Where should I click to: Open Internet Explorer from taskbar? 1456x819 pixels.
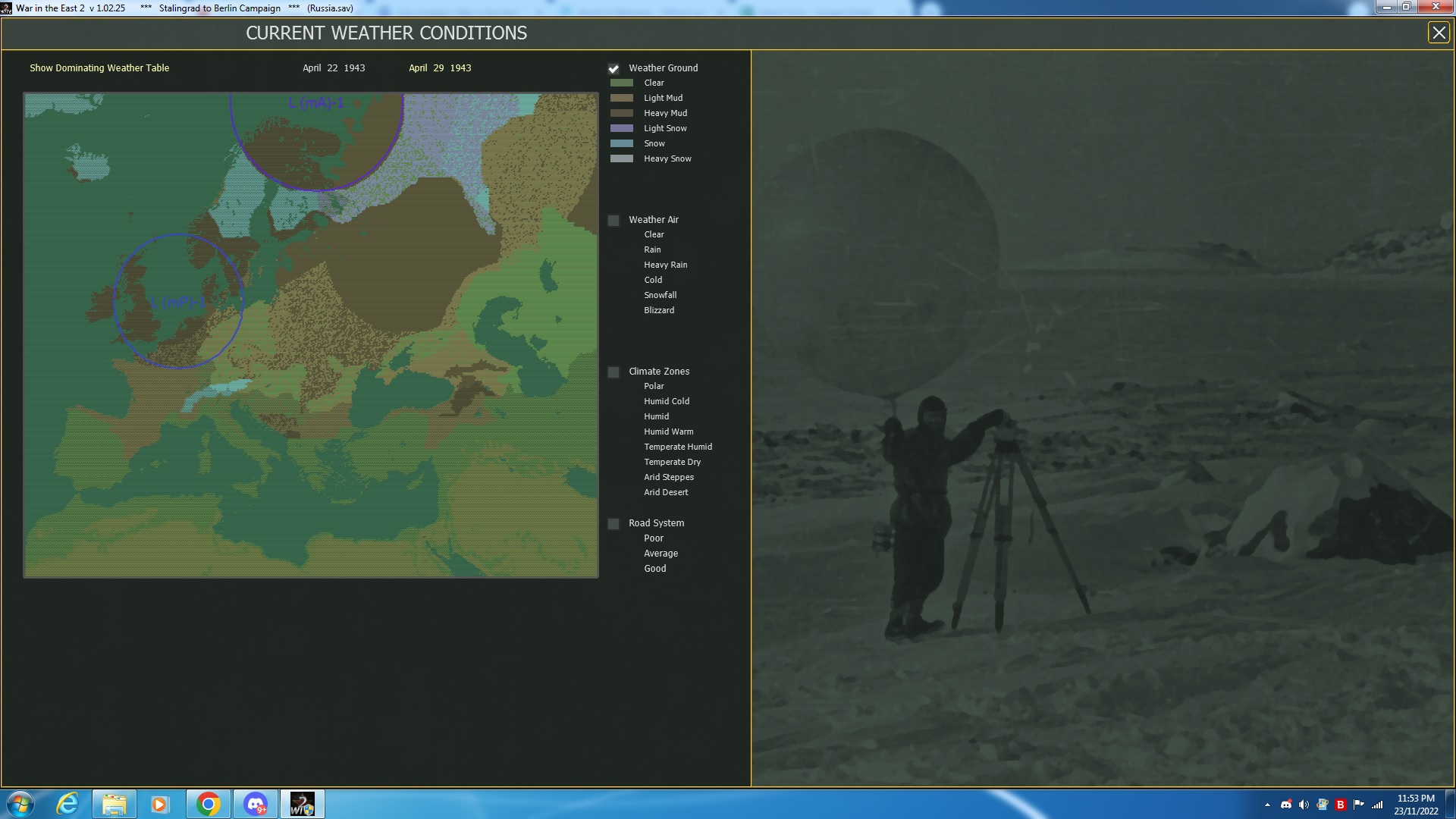(67, 804)
